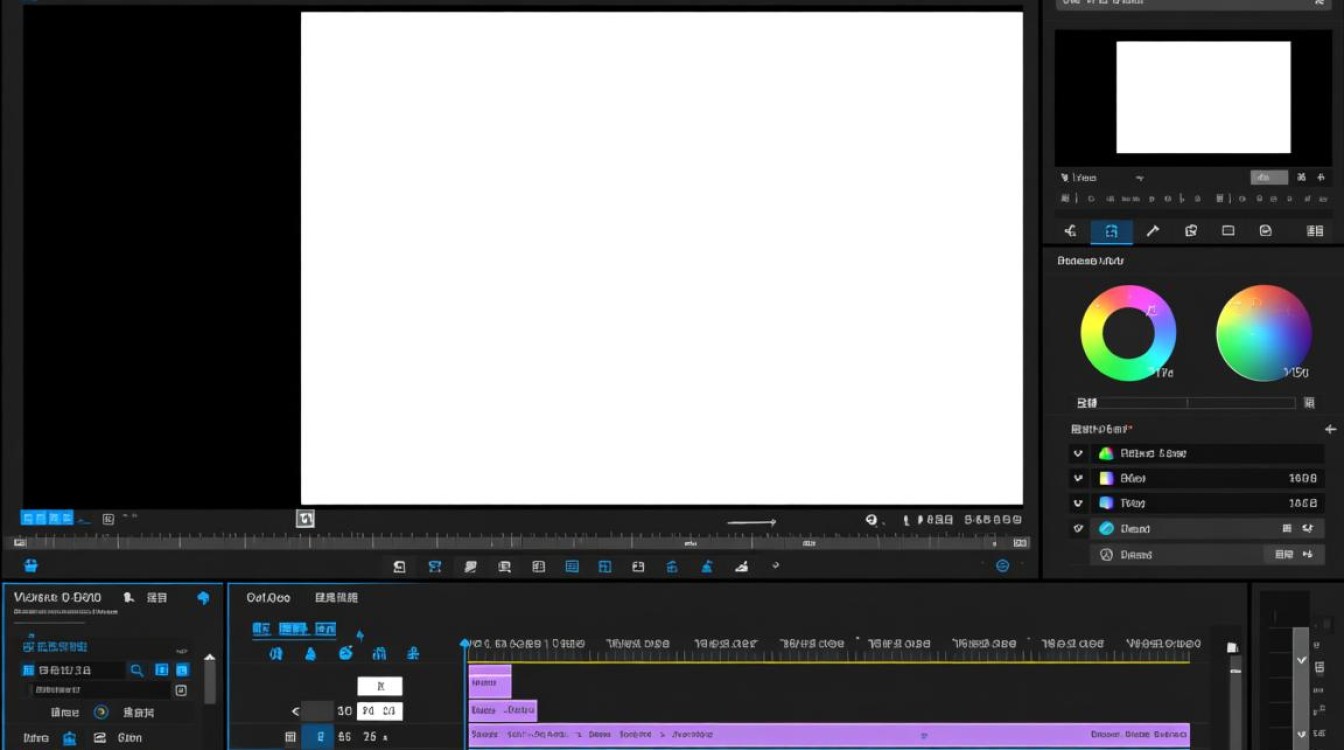Select the blue playhead marker on the timeline ruler

click(x=464, y=644)
